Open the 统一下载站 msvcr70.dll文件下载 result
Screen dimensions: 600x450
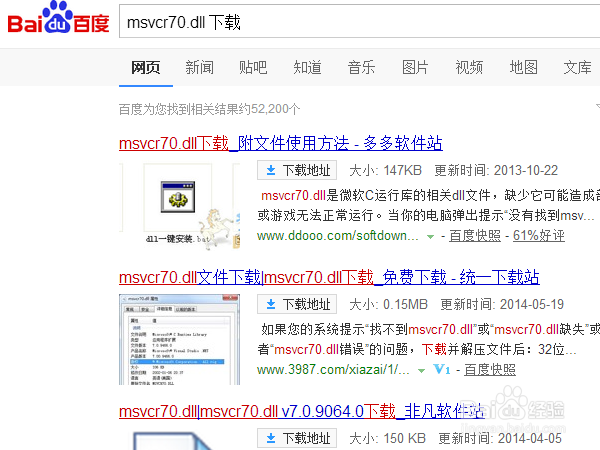[x=329, y=277]
